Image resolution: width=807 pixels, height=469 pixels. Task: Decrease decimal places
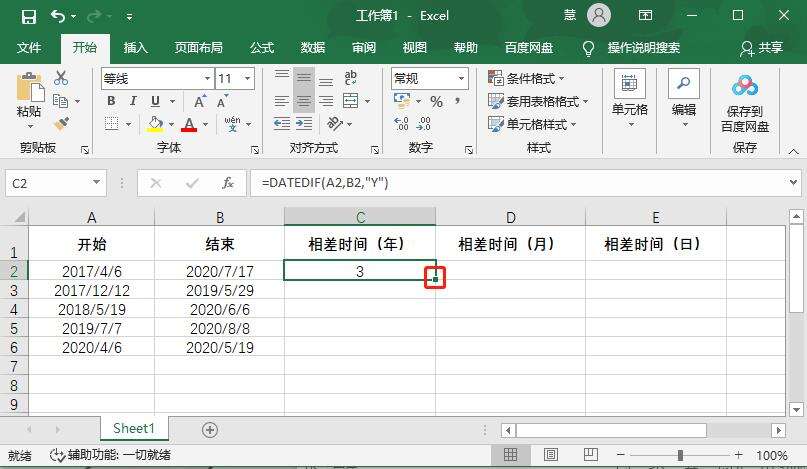[x=424, y=124]
